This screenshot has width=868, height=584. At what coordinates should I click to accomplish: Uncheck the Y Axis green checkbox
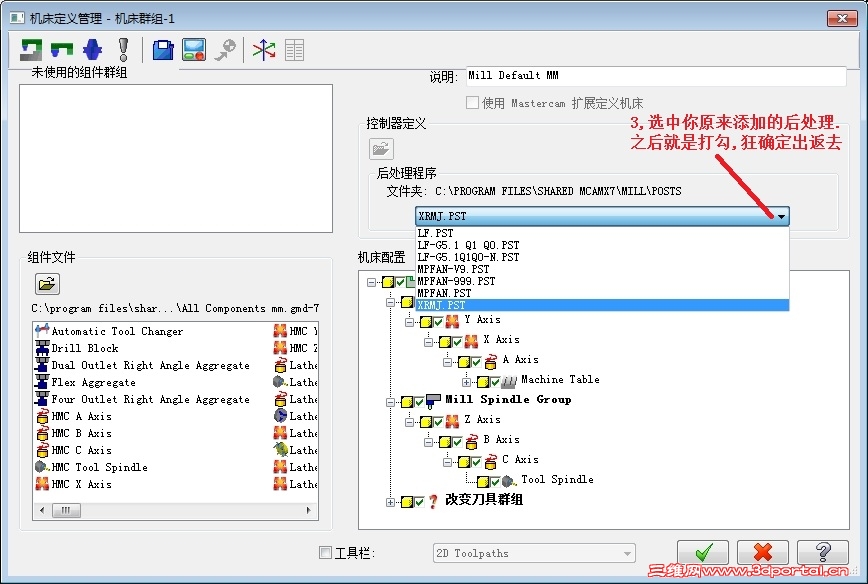[438, 322]
